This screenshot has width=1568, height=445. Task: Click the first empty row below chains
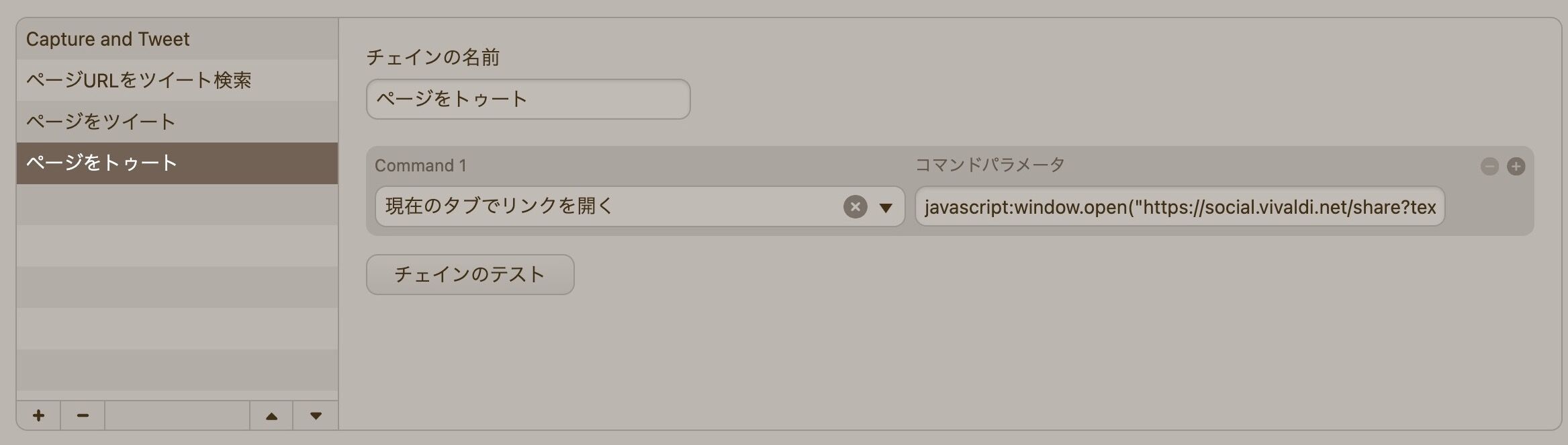coord(177,204)
